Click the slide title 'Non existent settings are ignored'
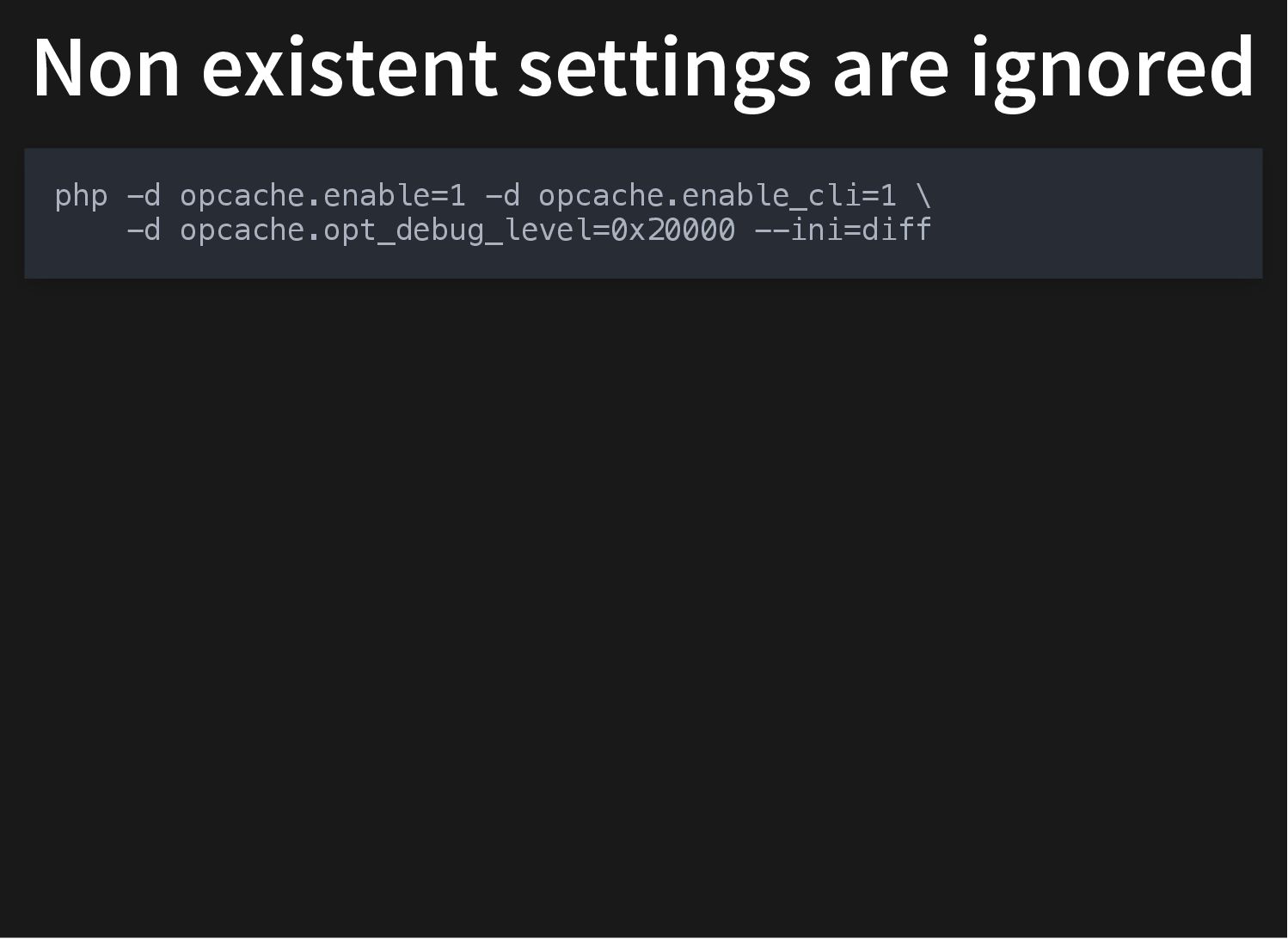The image size is (1288, 939). pyautogui.click(x=643, y=69)
